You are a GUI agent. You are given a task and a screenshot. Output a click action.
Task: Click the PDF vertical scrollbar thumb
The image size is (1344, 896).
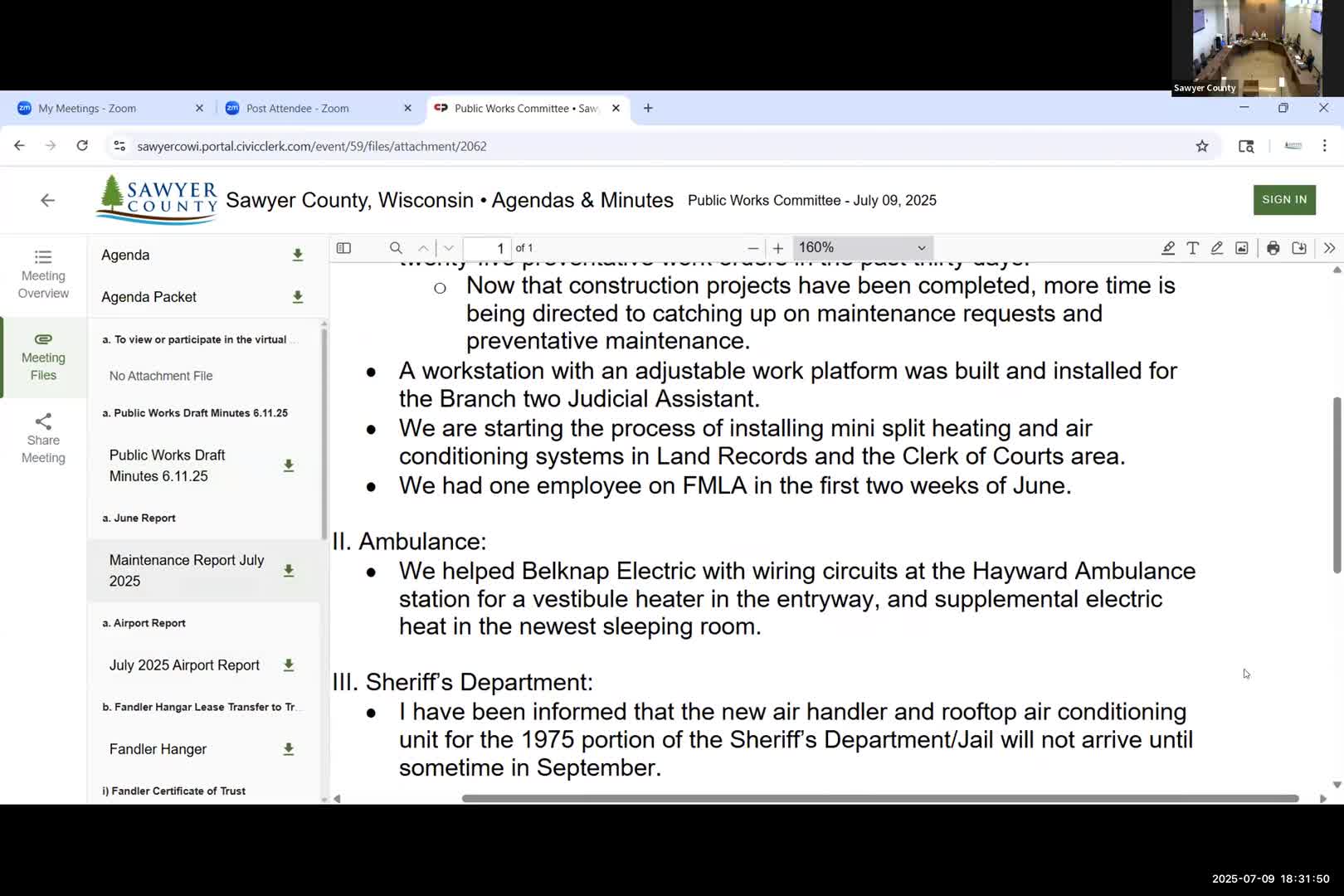[x=1337, y=485]
